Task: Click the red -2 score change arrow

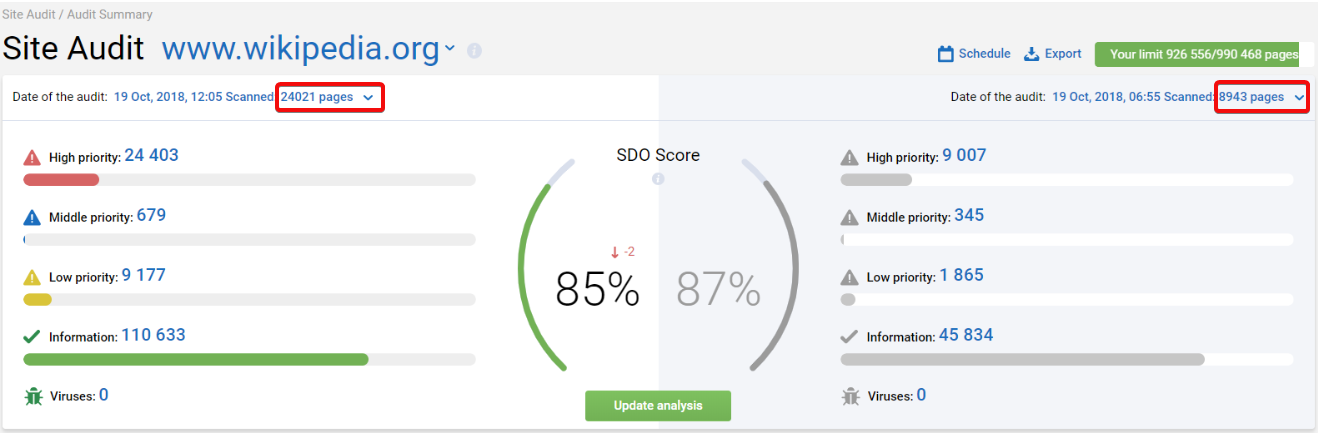Action: coord(615,253)
